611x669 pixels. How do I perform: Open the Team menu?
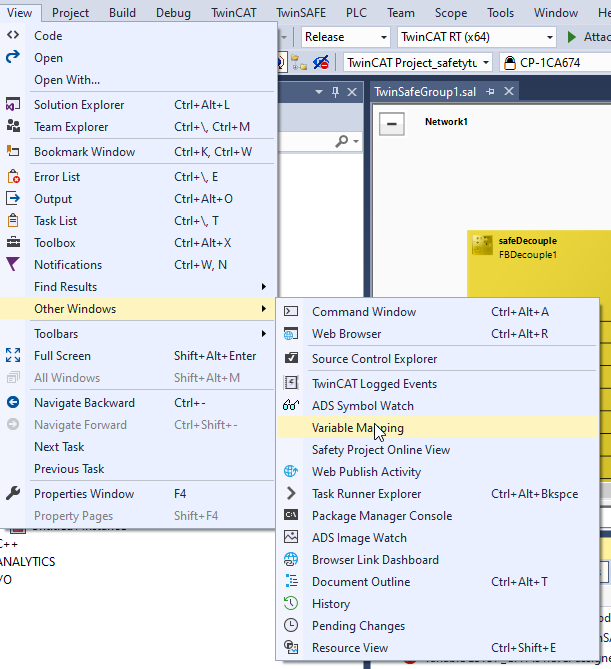point(401,13)
